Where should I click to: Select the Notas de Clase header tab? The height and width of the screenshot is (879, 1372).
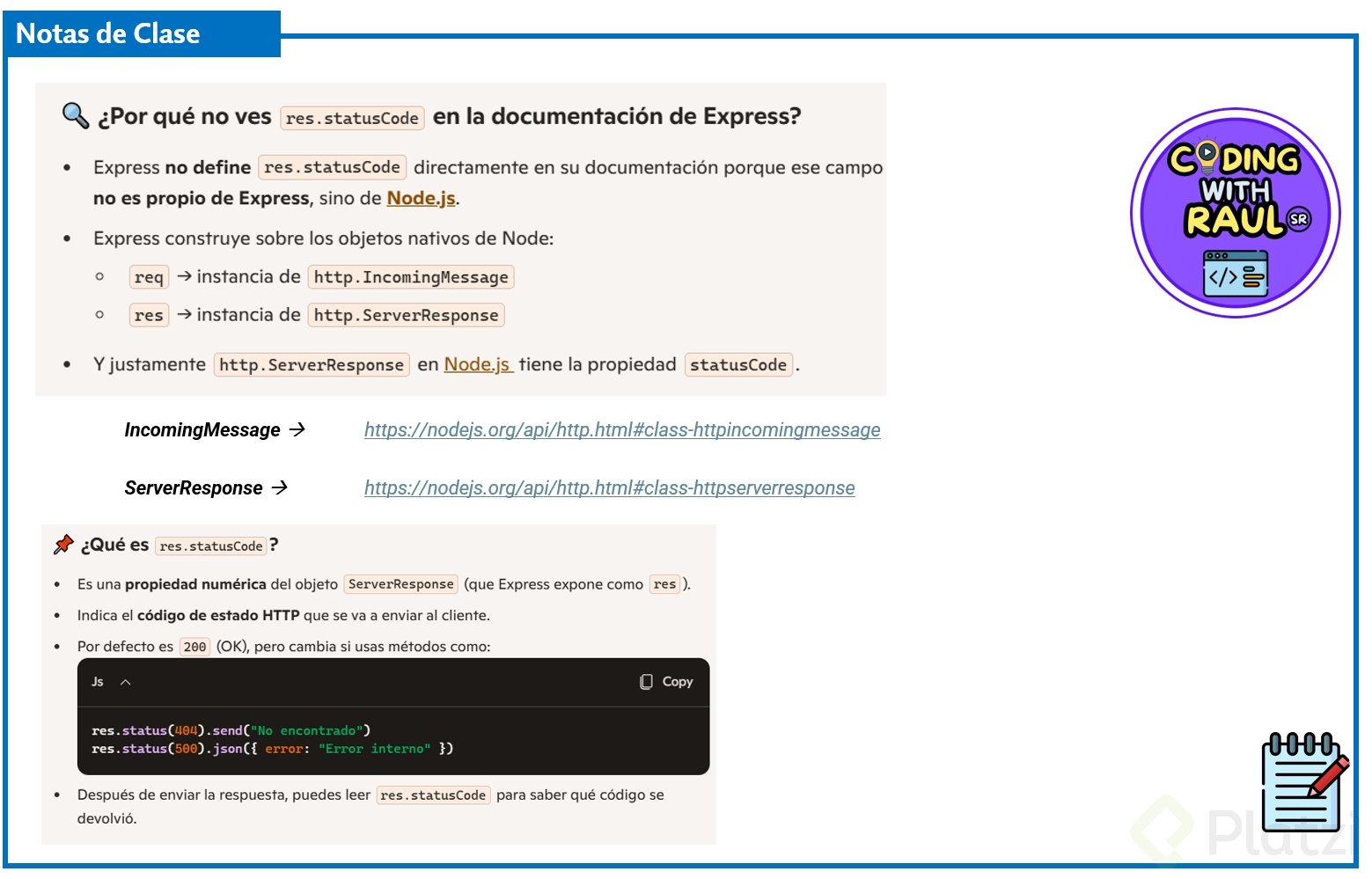143,34
